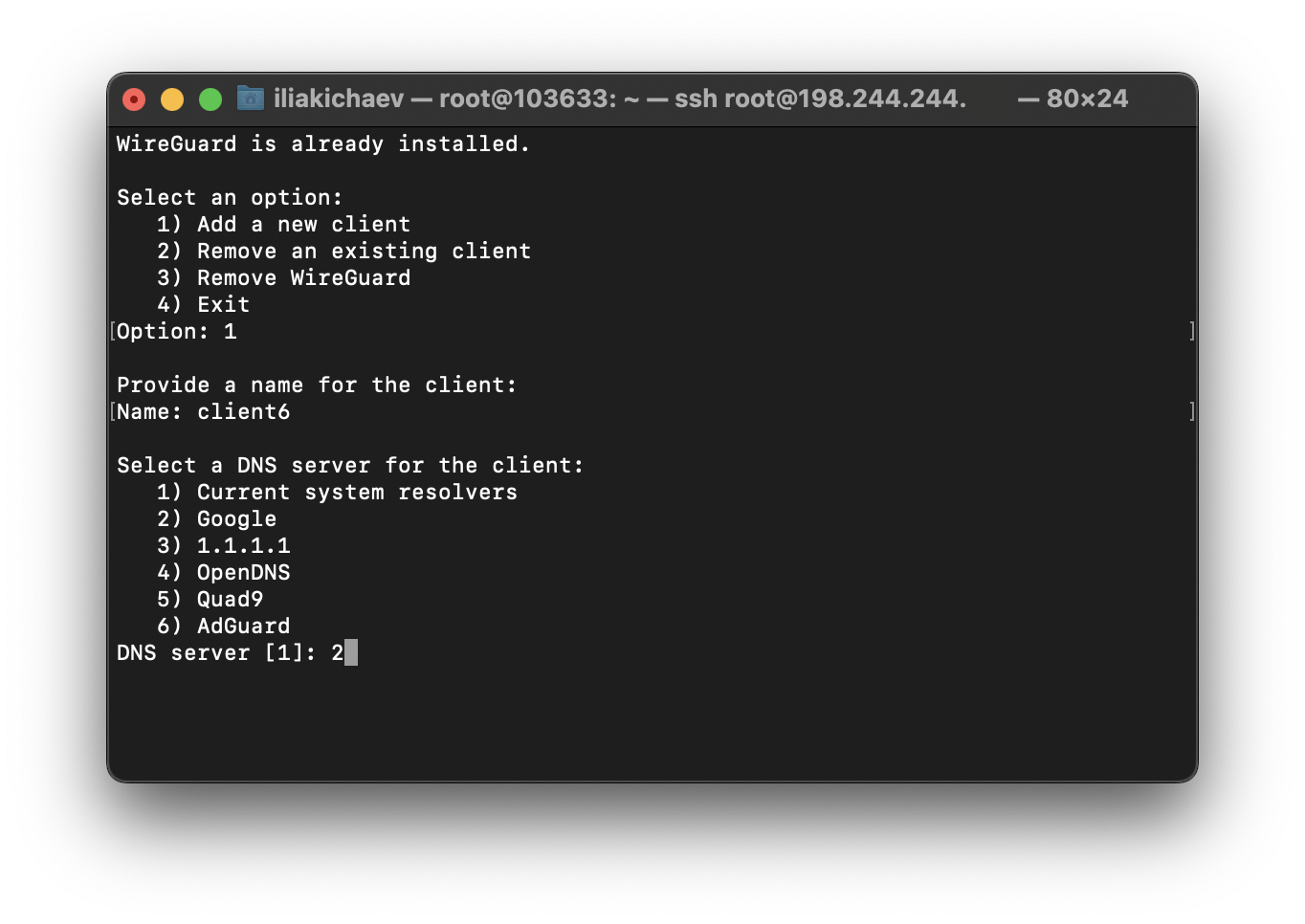Click the "Name: client6" prompt line

pyautogui.click(x=203, y=412)
